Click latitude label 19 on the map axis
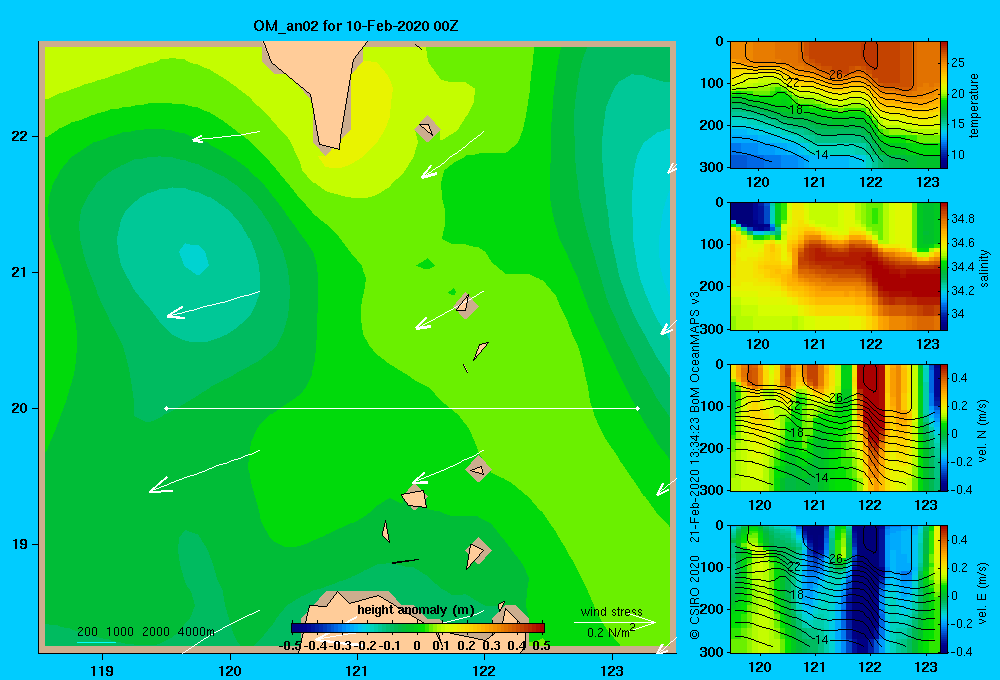 [x=20, y=544]
